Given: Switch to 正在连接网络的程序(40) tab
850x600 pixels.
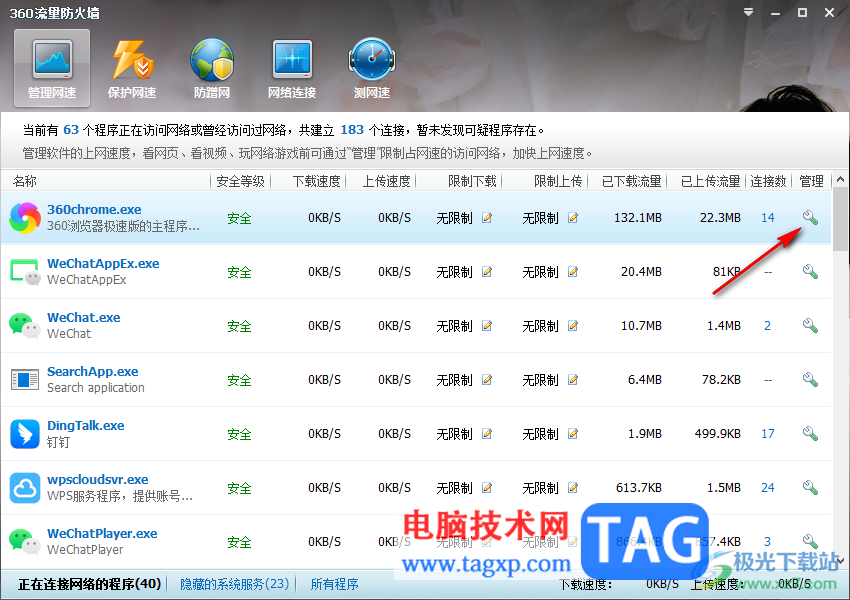Looking at the screenshot, I should 89,584.
